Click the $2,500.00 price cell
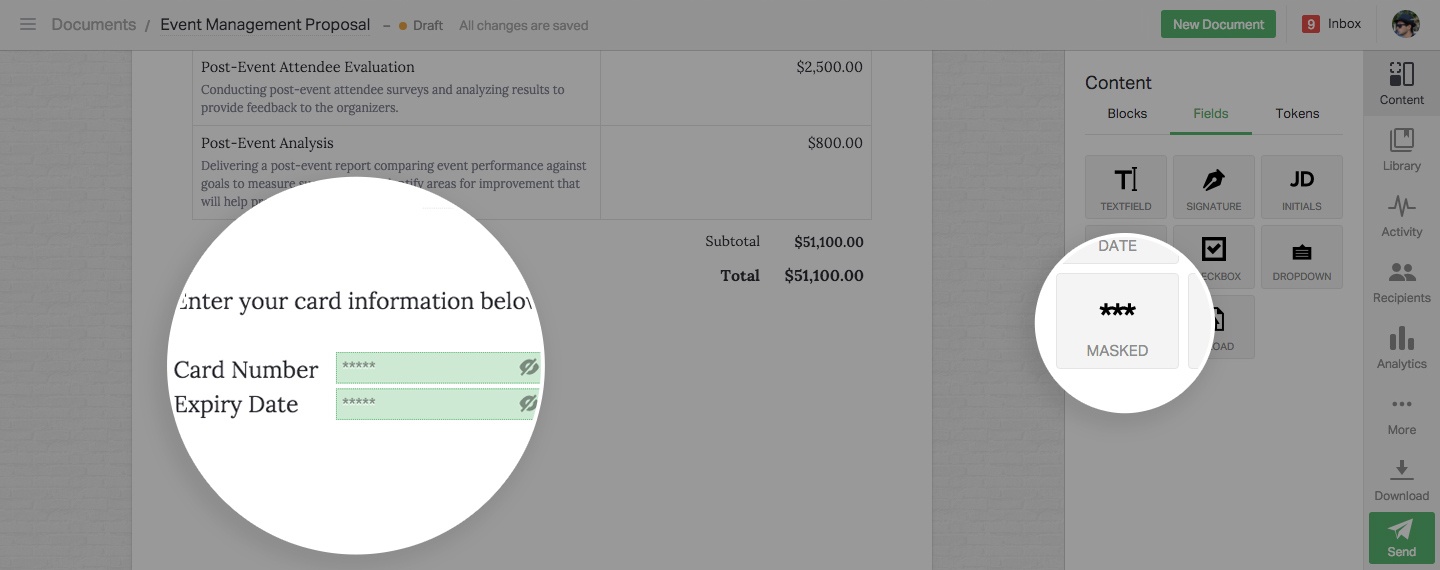 click(829, 67)
